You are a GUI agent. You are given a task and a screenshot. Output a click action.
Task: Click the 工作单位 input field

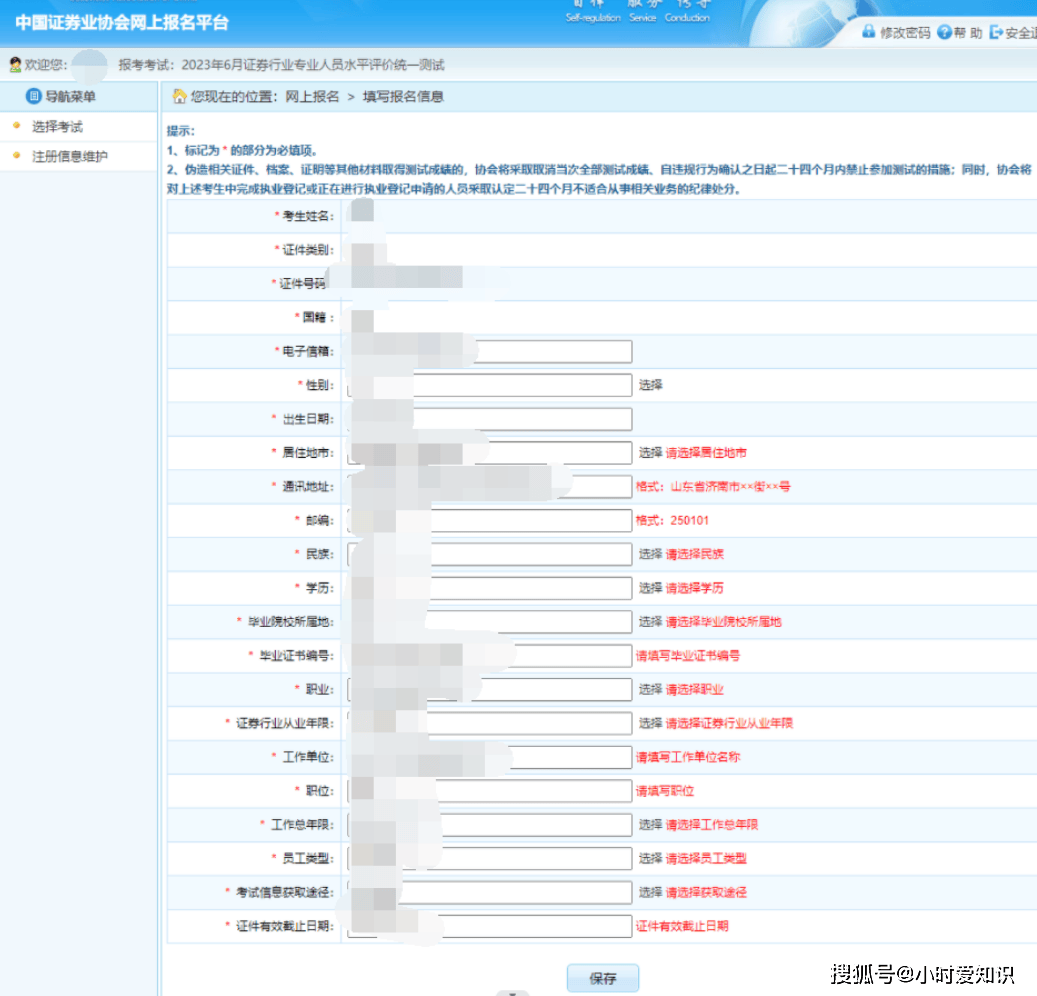[x=489, y=757]
